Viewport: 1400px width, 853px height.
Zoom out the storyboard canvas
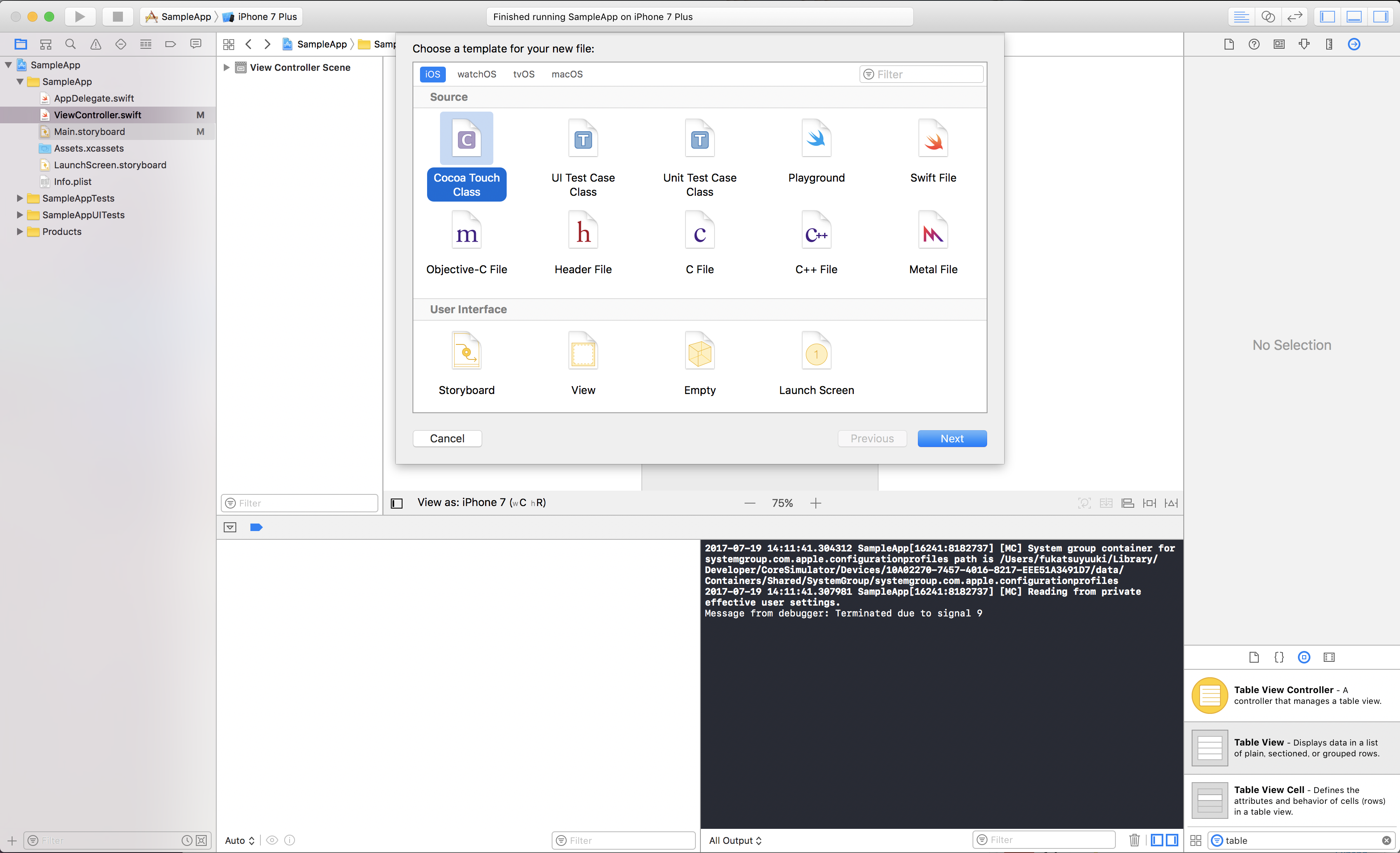pyautogui.click(x=750, y=503)
